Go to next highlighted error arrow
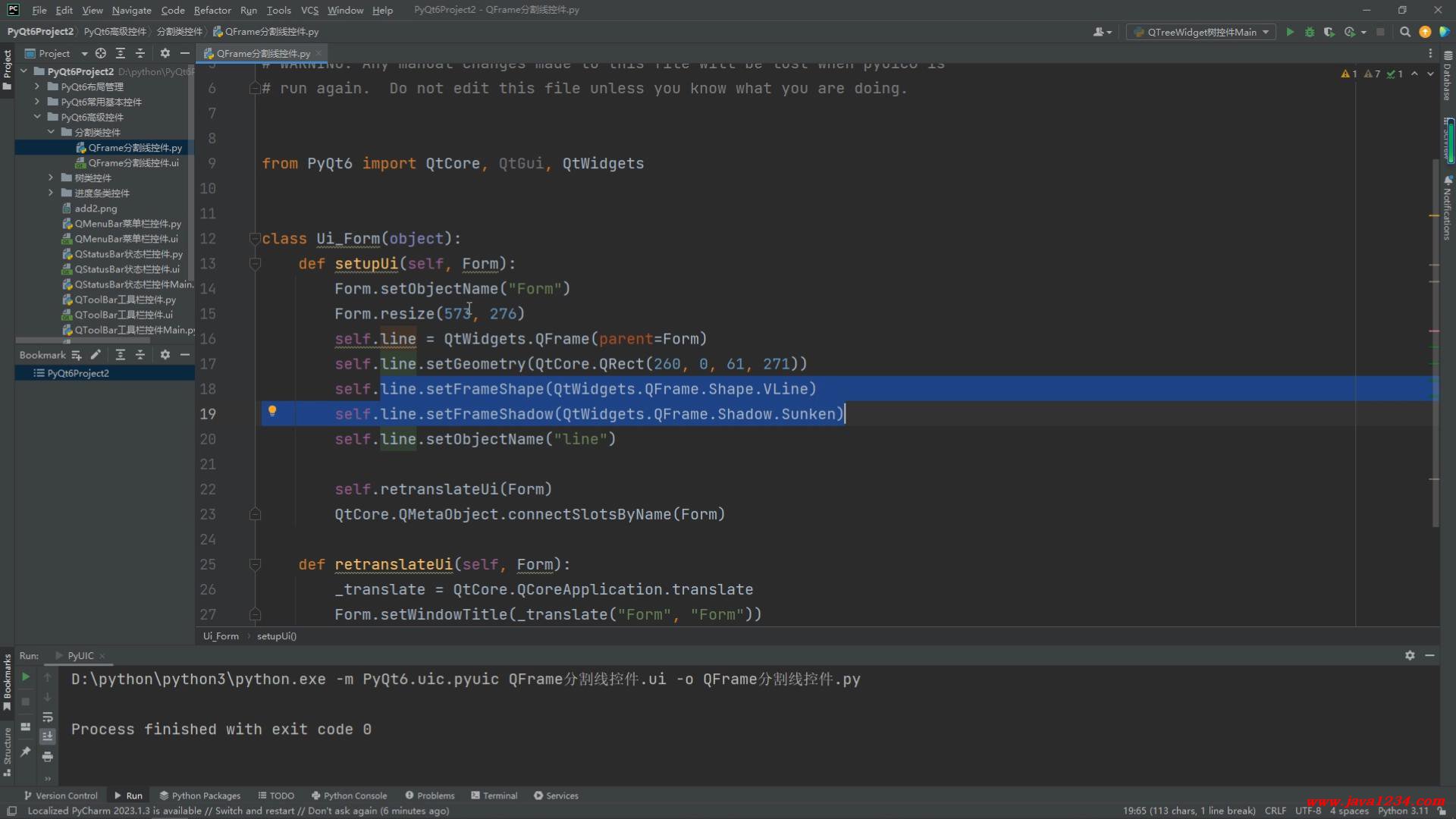The width and height of the screenshot is (1456, 819). pos(1430,74)
